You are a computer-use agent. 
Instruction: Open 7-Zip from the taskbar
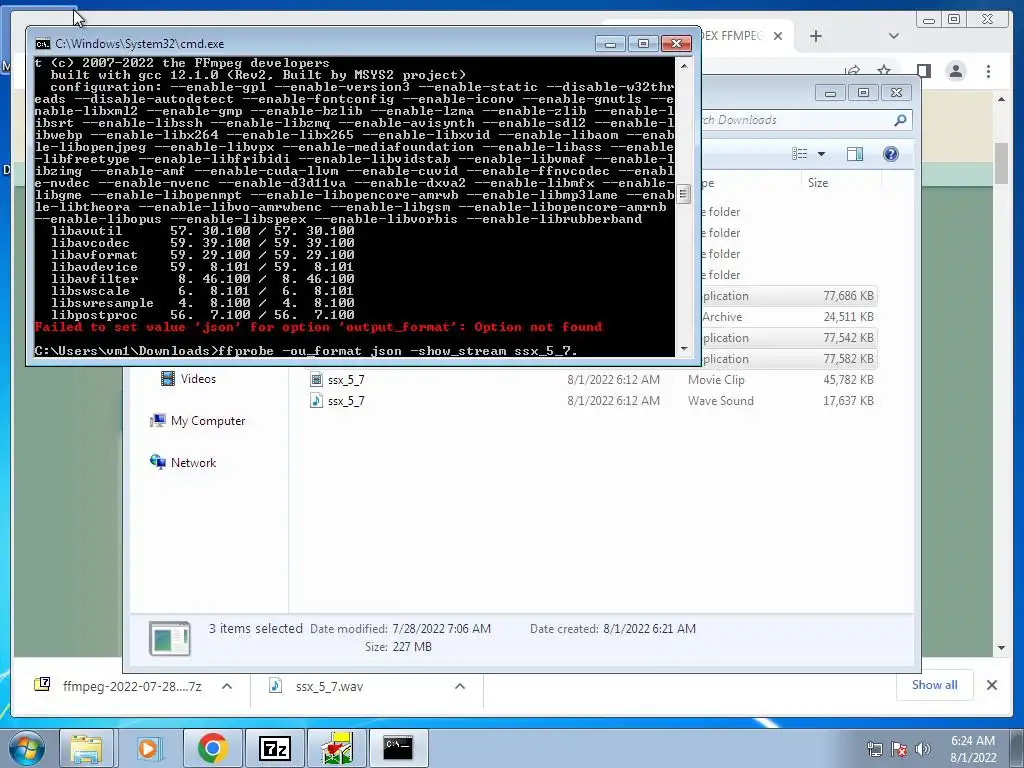tap(275, 748)
